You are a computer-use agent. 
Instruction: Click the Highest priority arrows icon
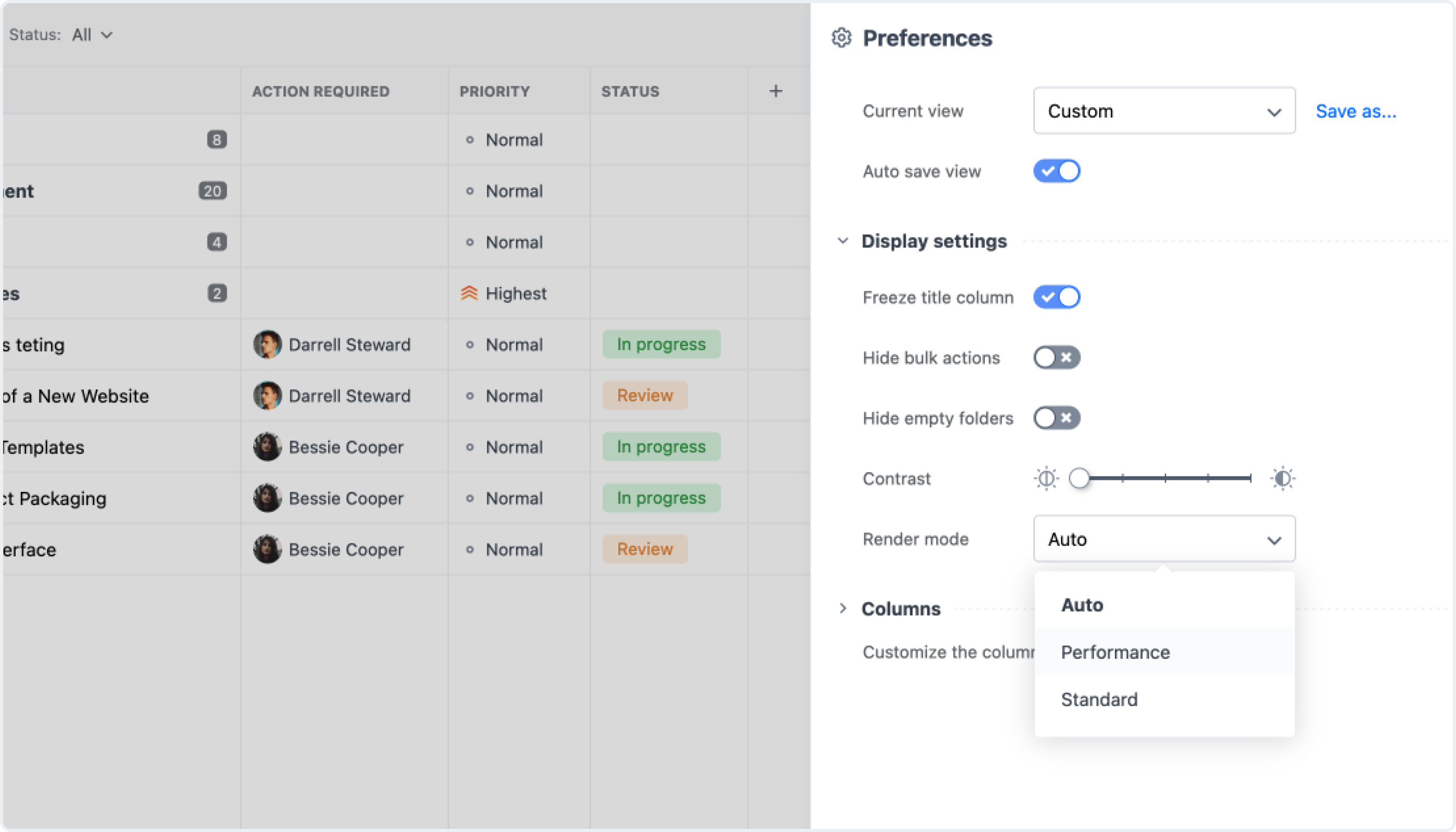click(x=469, y=293)
